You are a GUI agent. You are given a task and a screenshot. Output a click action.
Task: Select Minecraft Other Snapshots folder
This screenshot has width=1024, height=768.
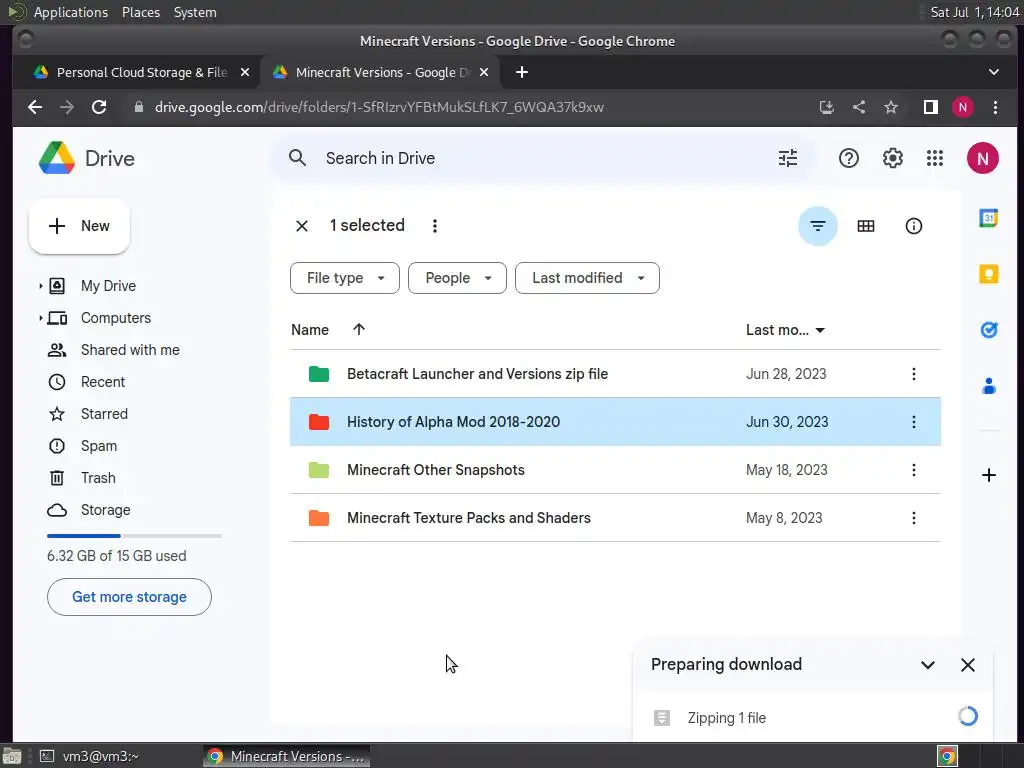point(615,470)
